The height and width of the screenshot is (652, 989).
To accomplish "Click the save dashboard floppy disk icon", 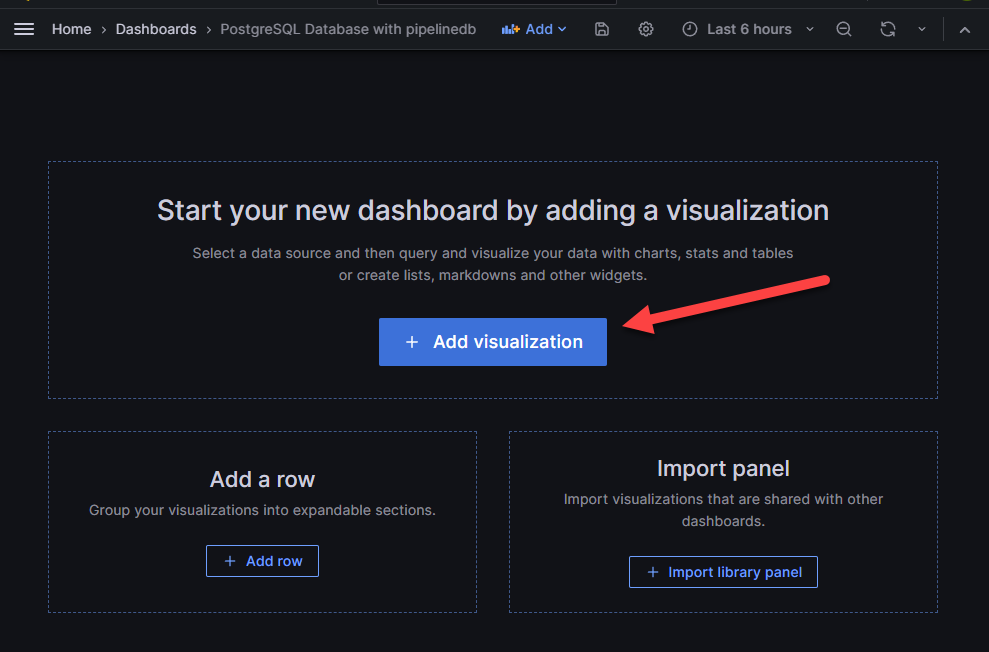I will 601,29.
